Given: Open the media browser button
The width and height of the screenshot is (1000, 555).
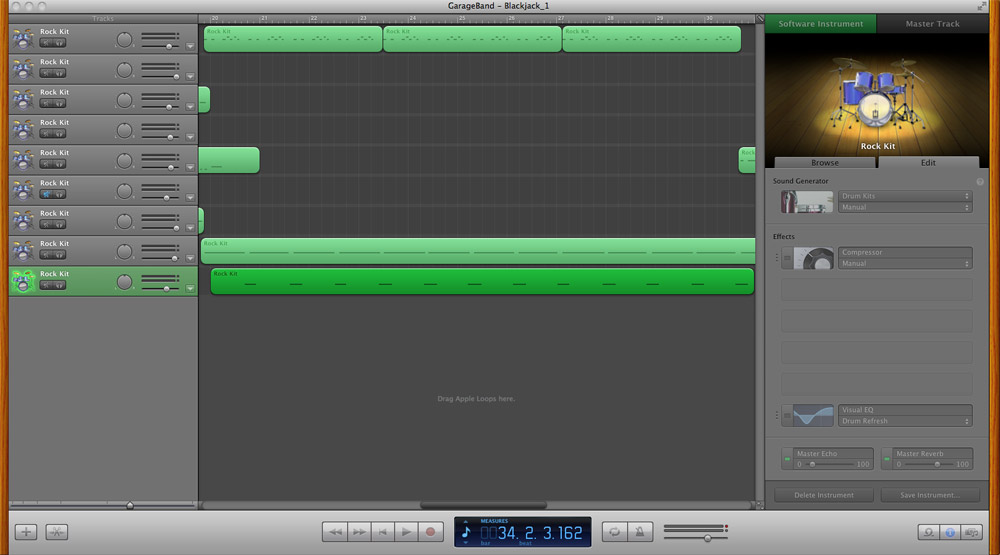Looking at the screenshot, I should click(x=971, y=532).
